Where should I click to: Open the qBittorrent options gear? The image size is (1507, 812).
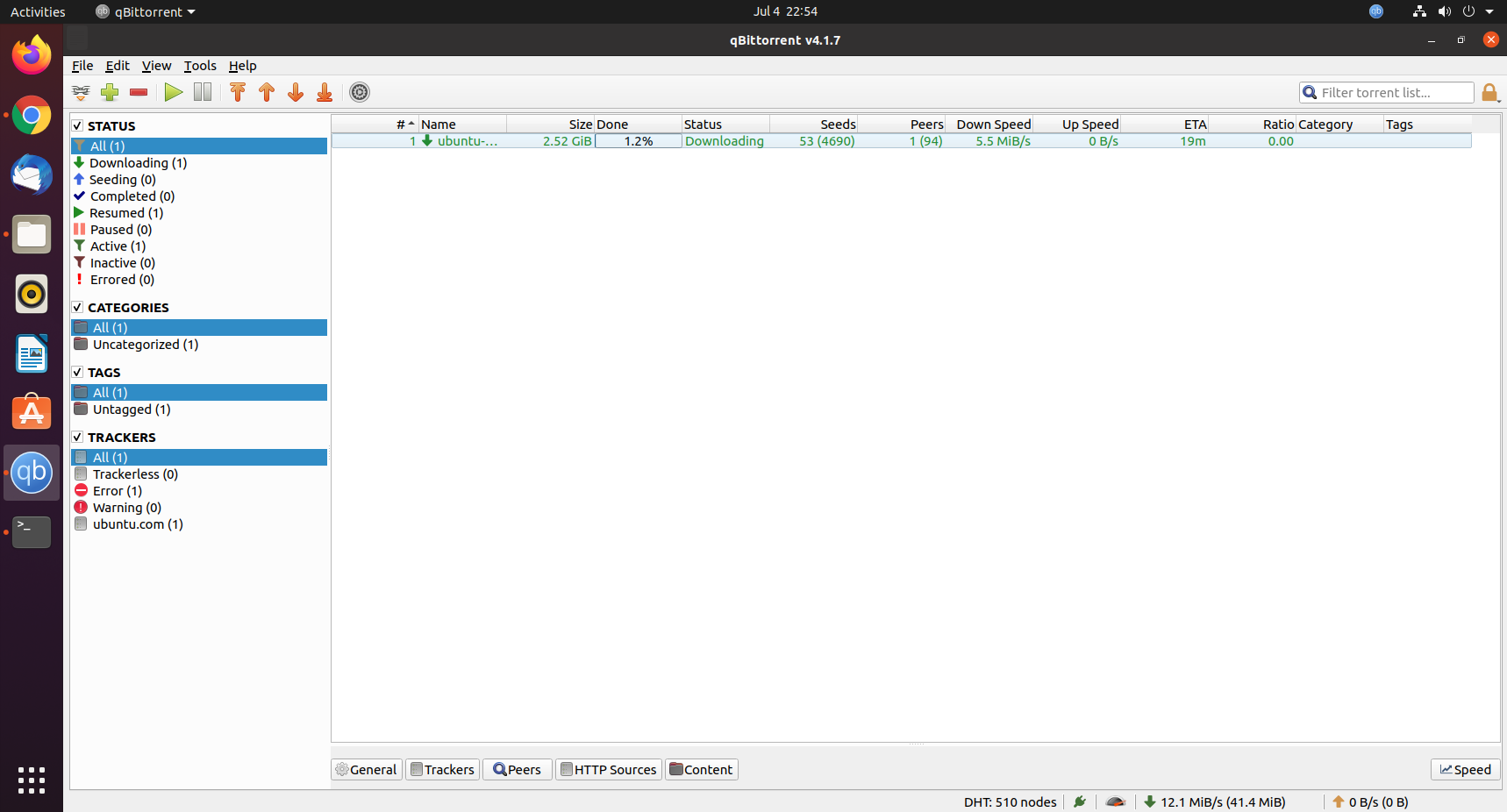(x=359, y=92)
